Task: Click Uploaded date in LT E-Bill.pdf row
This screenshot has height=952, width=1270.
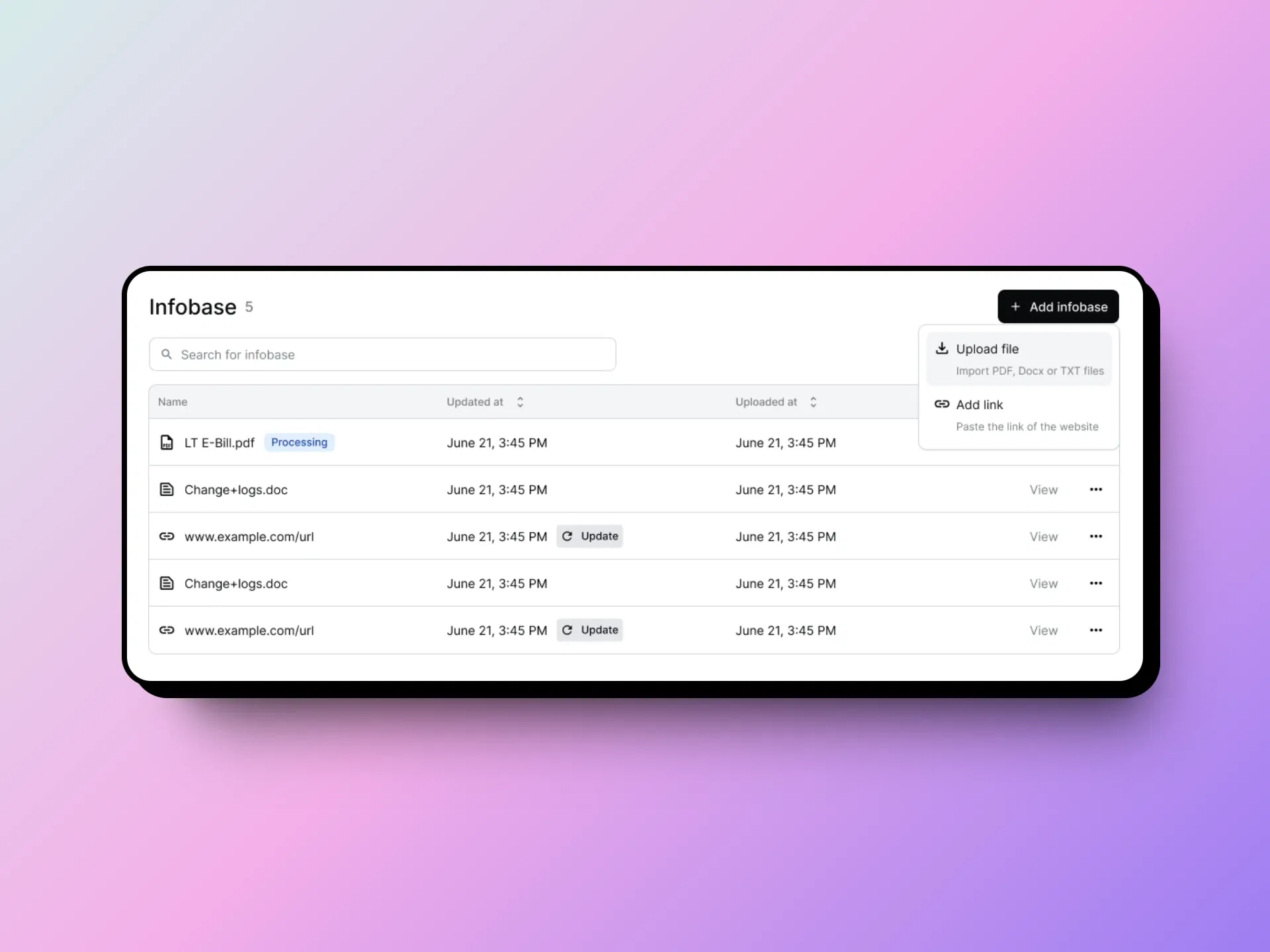Action: pos(786,443)
